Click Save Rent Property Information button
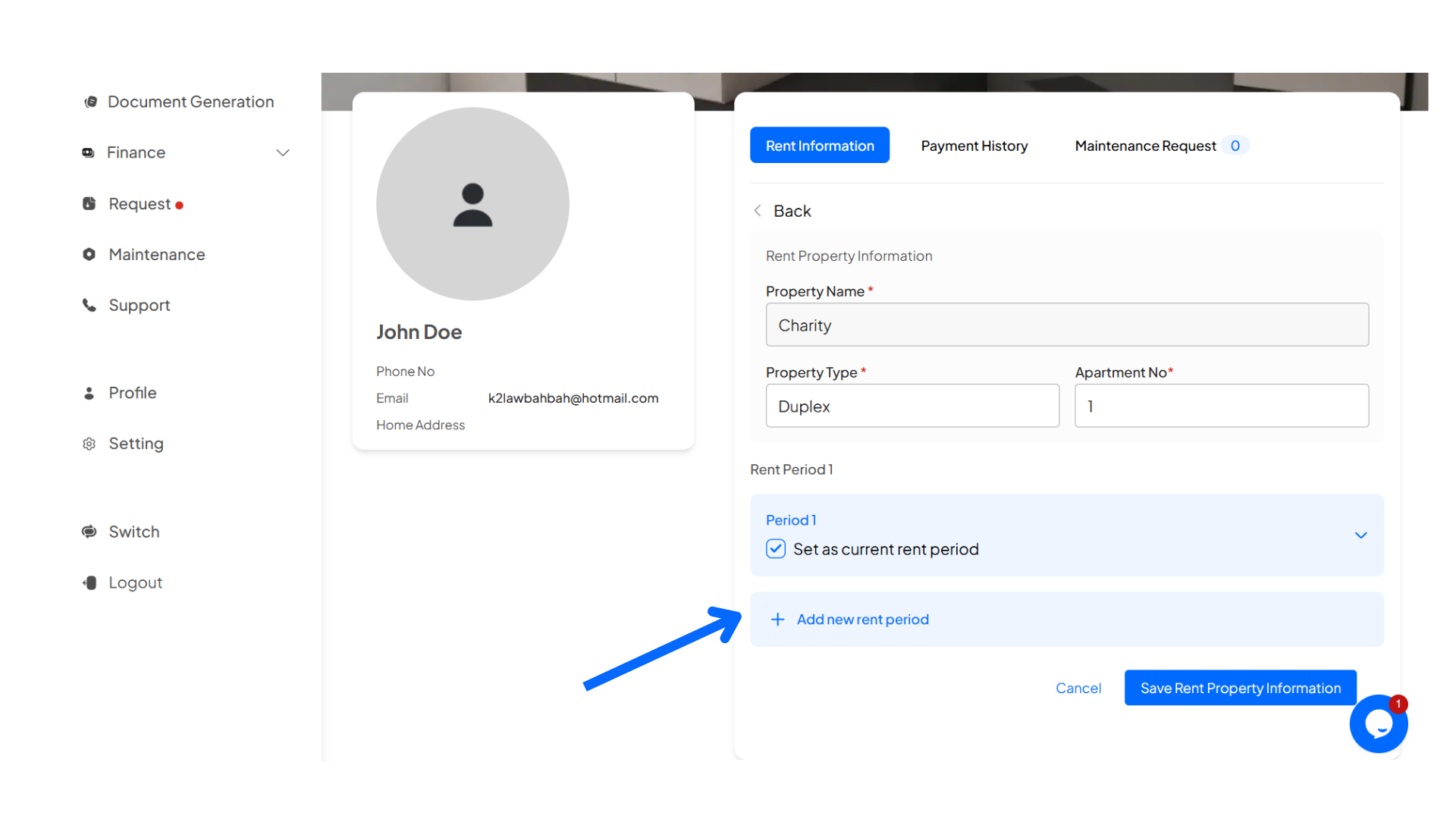 tap(1241, 688)
